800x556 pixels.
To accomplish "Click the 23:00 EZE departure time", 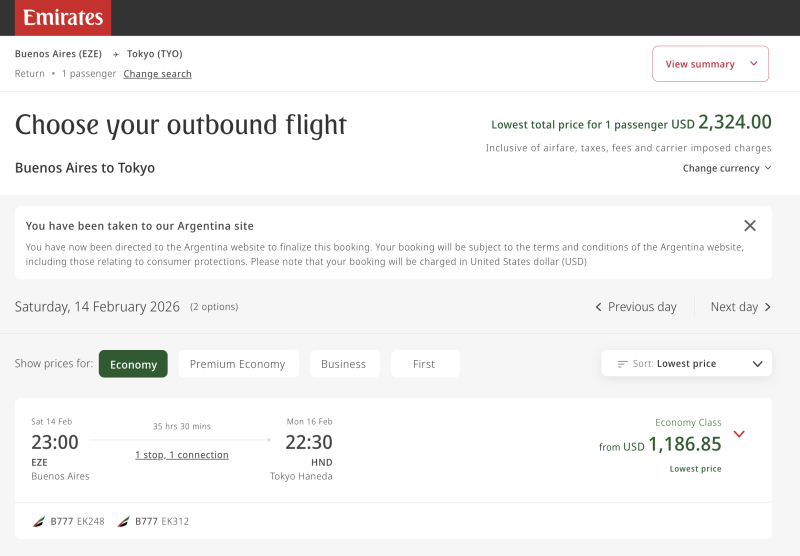I will click(55, 442).
